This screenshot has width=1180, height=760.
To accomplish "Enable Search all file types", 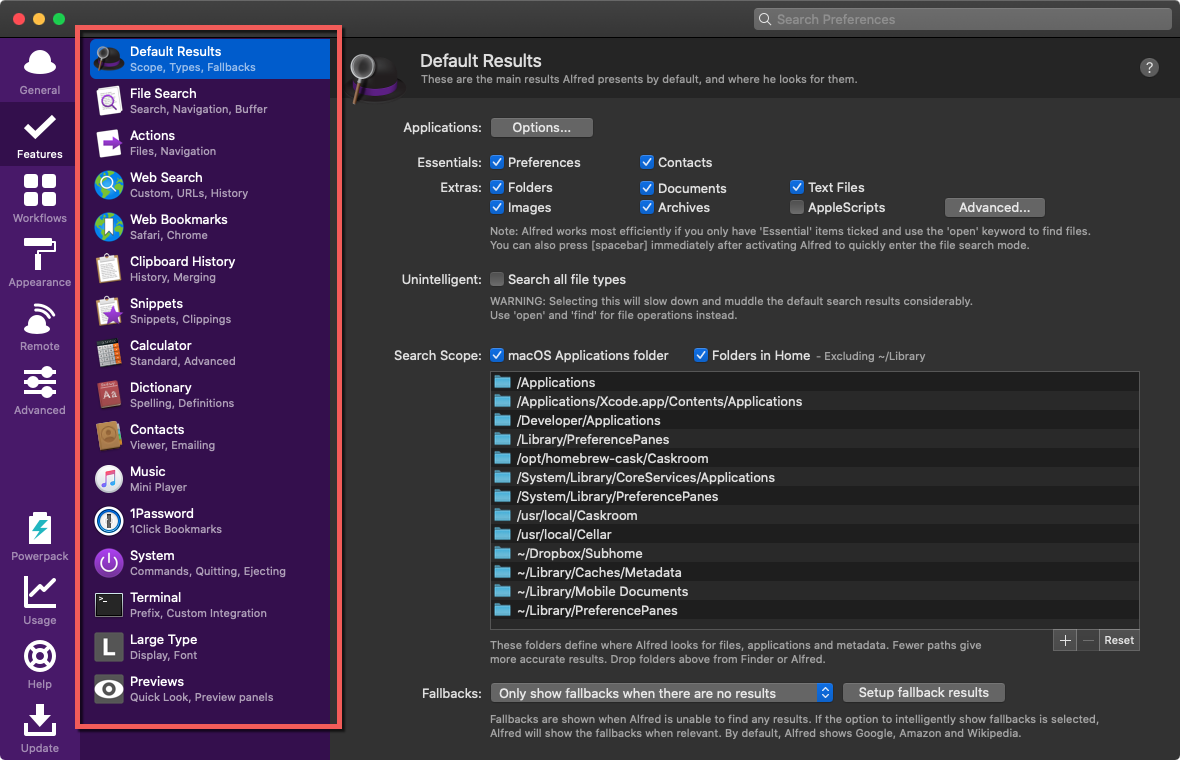I will [x=497, y=279].
